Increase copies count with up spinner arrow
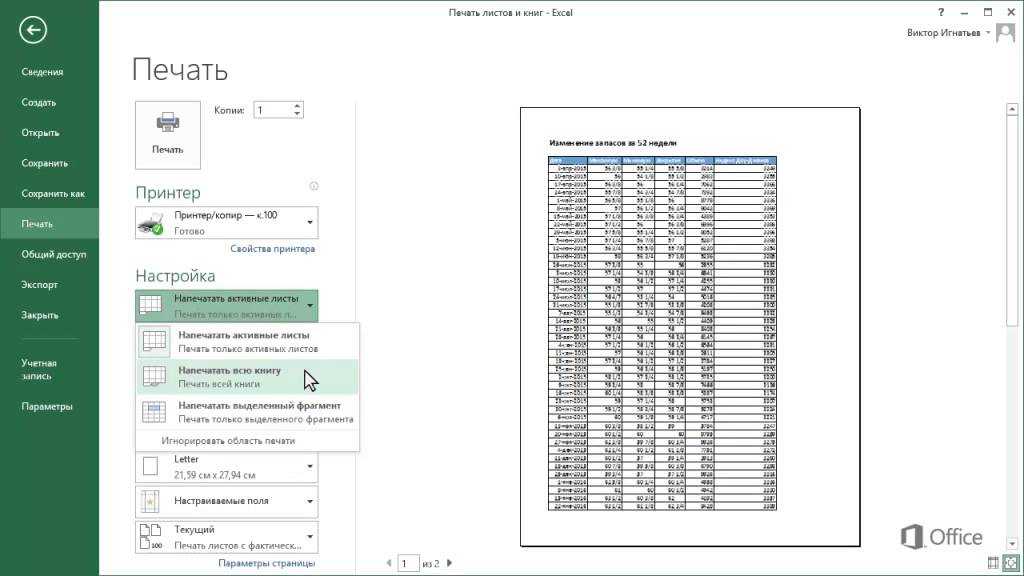Image resolution: width=1024 pixels, height=576 pixels. tap(297, 106)
